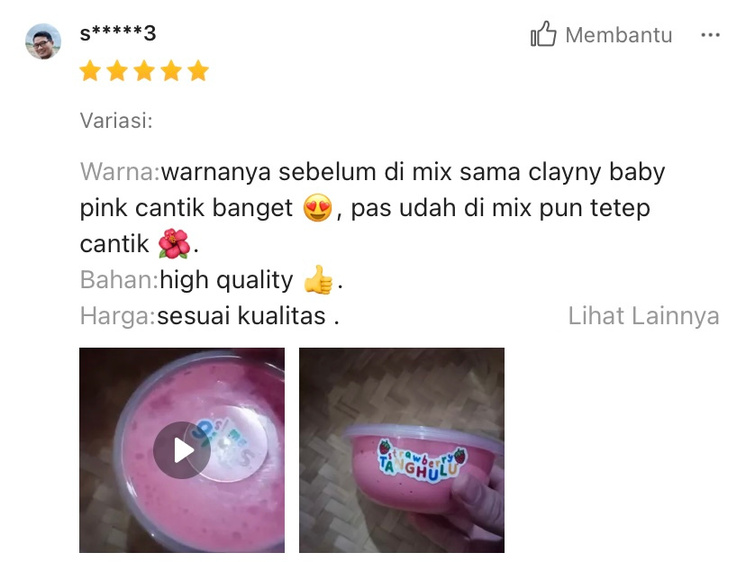Viewport: 746px width, 562px height.
Task: Click the thumbs-up helpful icon
Action: tap(543, 34)
